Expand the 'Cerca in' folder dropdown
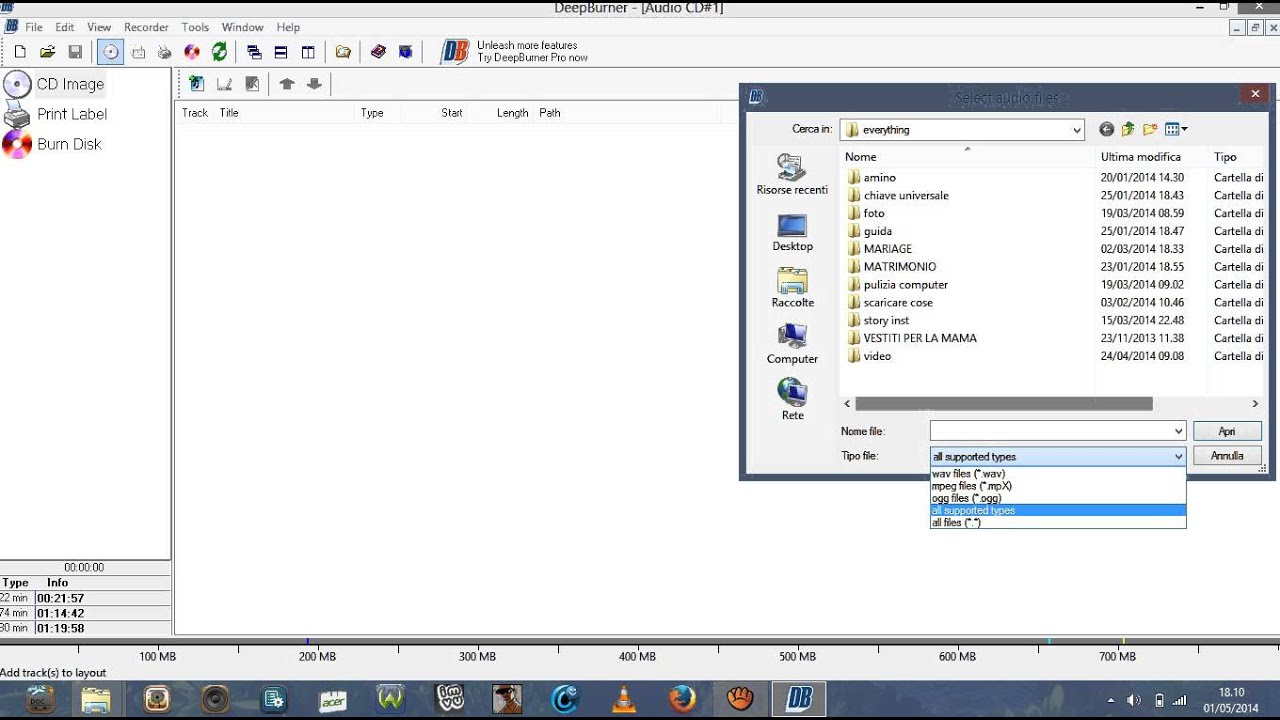 [x=1076, y=130]
